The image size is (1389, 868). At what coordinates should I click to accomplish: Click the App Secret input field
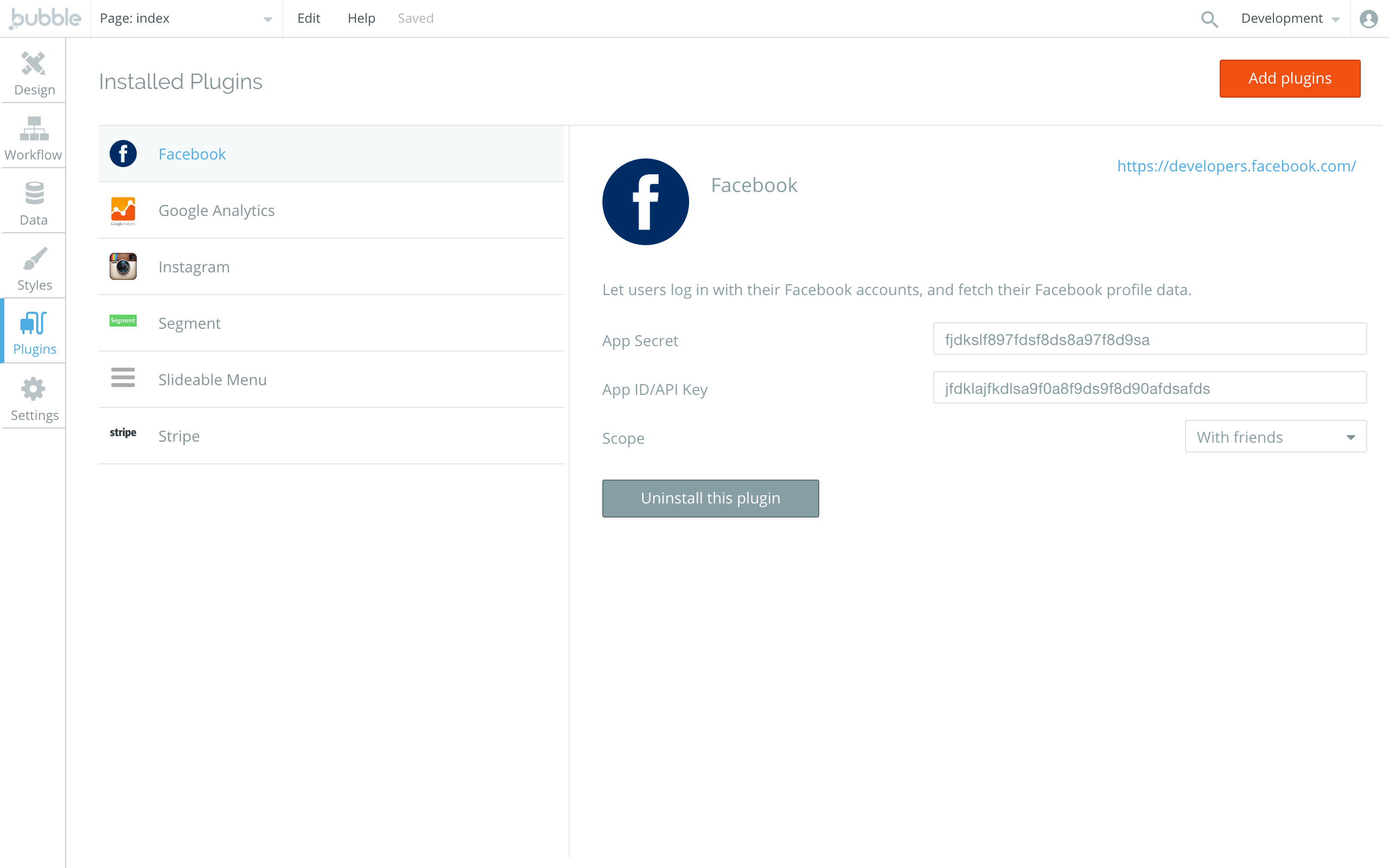[1149, 339]
